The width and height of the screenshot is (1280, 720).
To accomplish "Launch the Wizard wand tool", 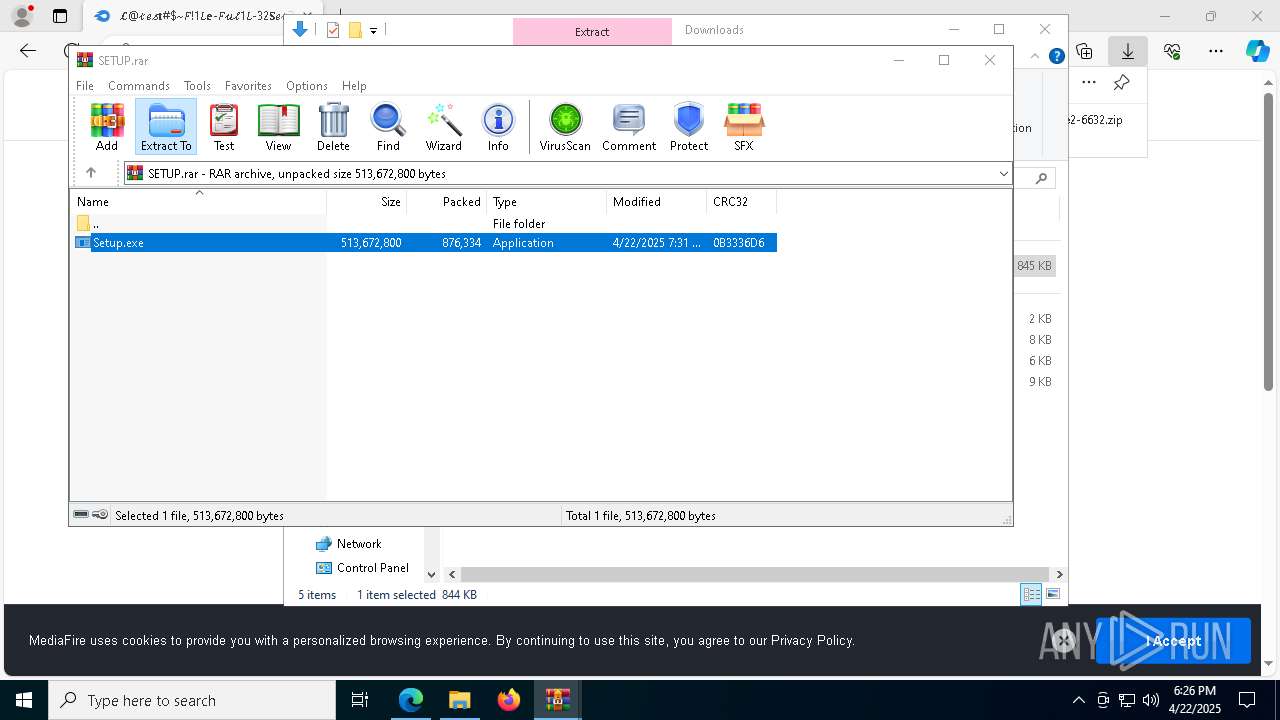I will (444, 127).
